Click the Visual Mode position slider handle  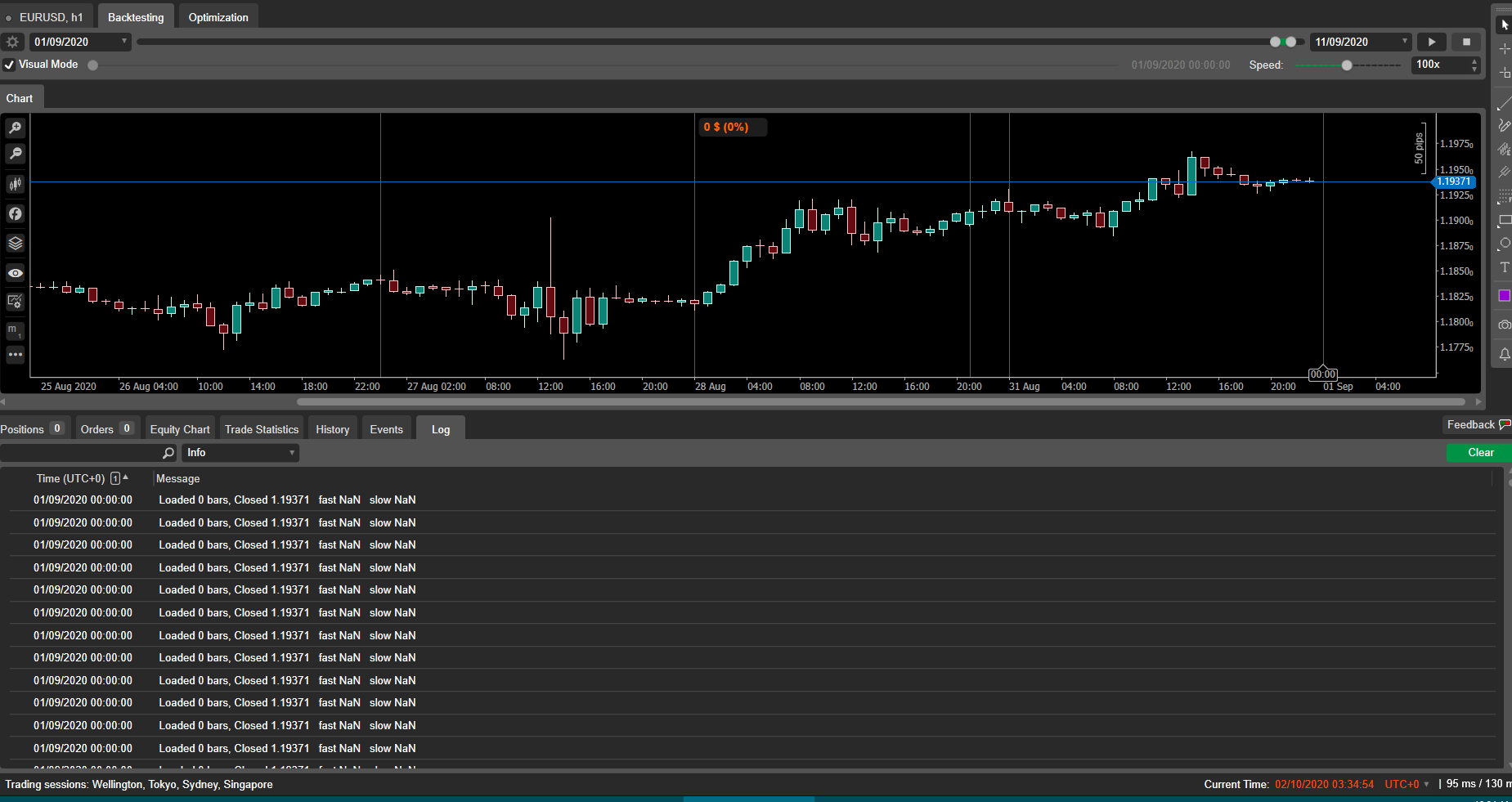93,65
